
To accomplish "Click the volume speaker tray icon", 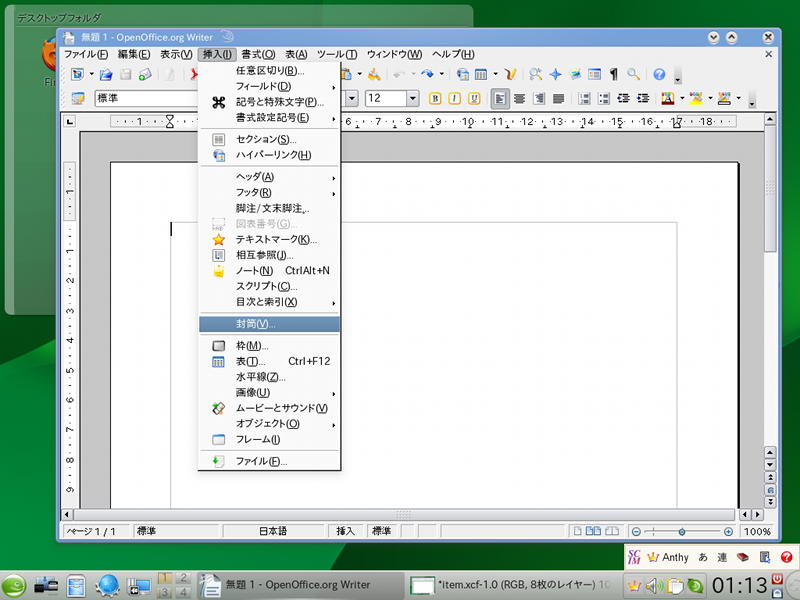I will (654, 586).
